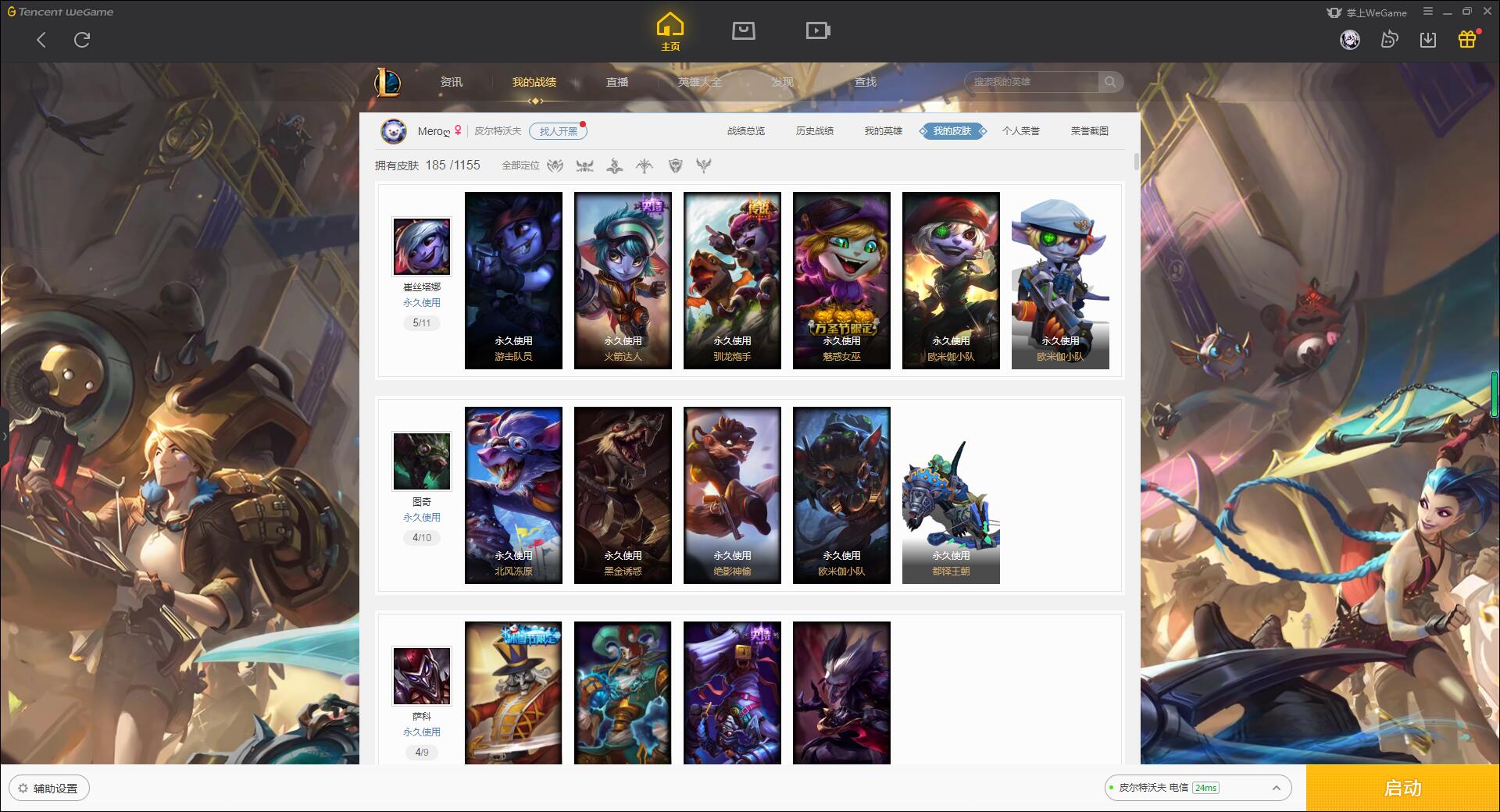Open the download manager icon

click(1428, 39)
